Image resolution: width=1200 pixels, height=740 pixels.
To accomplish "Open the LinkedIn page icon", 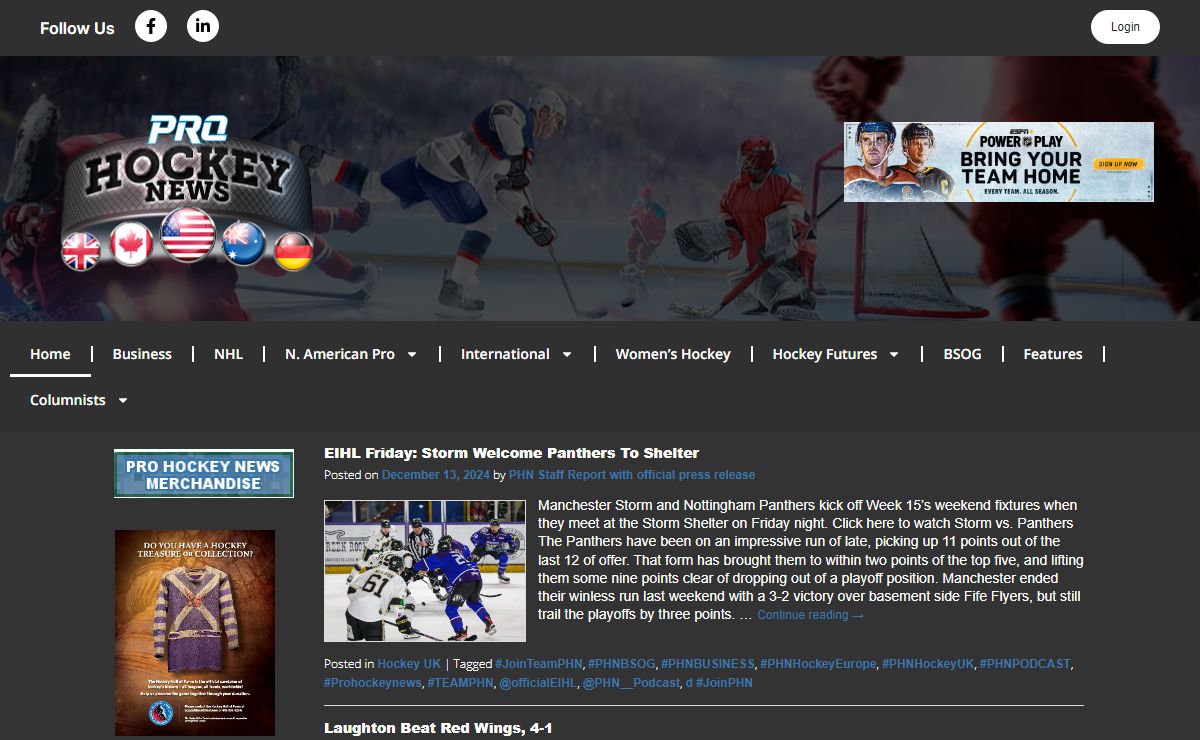I will click(203, 26).
